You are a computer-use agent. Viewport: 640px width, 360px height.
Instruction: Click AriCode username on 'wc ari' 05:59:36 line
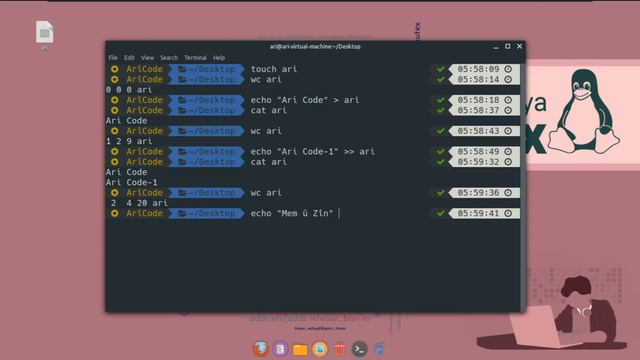[144, 193]
